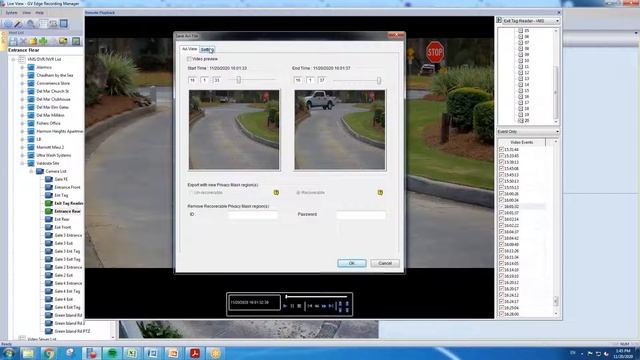Open the System menu
Image resolution: width=640 pixels, height=360 pixels.
pyautogui.click(x=11, y=13)
